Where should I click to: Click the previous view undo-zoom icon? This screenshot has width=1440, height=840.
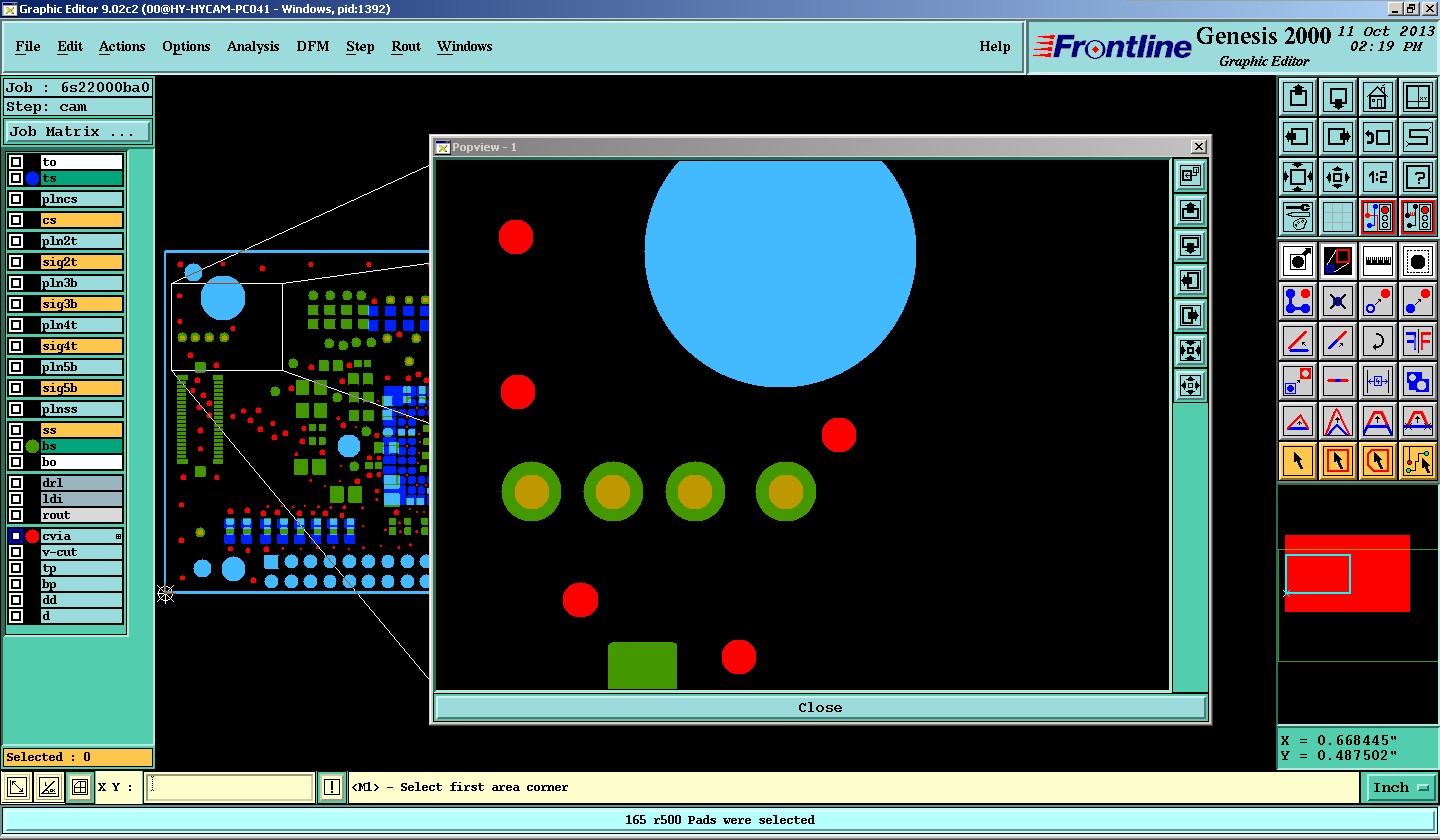(1378, 136)
